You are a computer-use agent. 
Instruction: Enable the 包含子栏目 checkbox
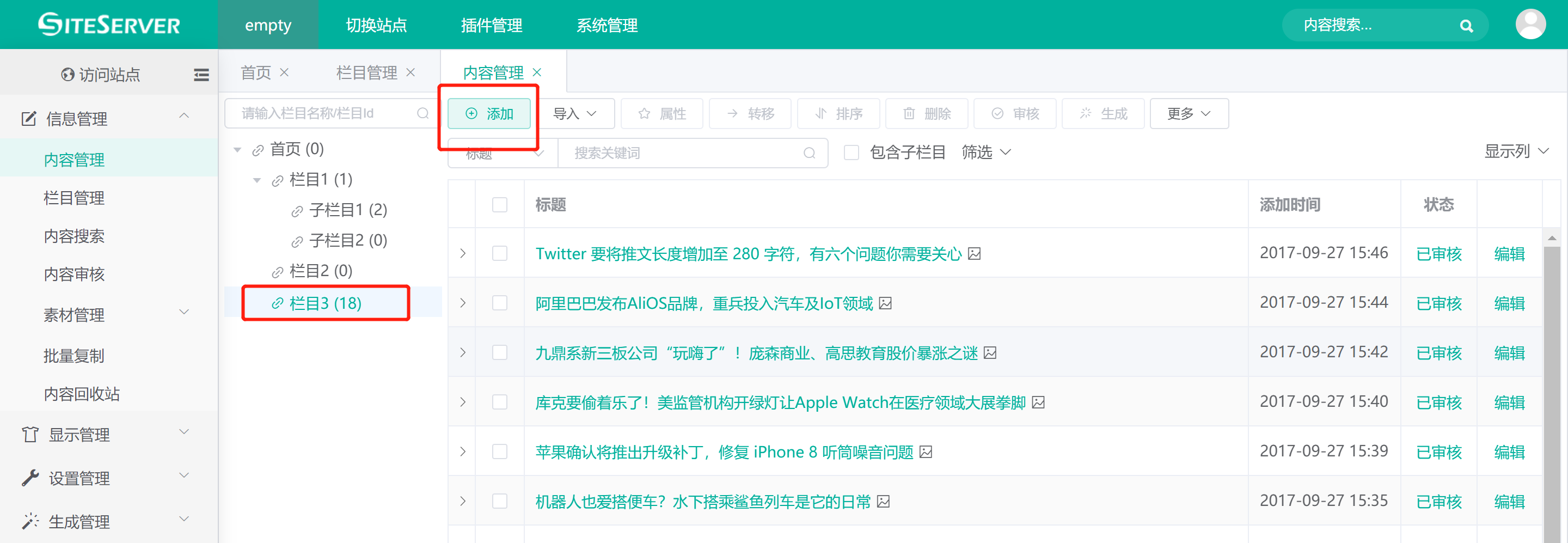tap(851, 152)
